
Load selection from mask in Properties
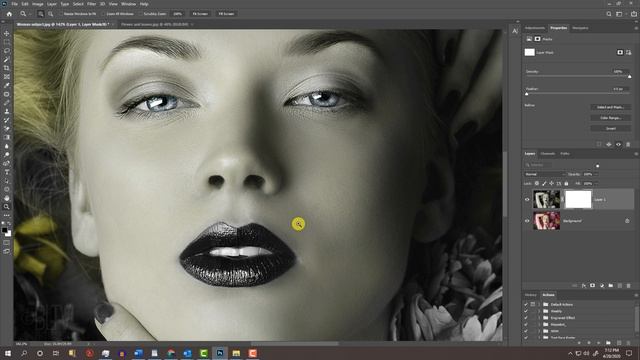(x=599, y=144)
